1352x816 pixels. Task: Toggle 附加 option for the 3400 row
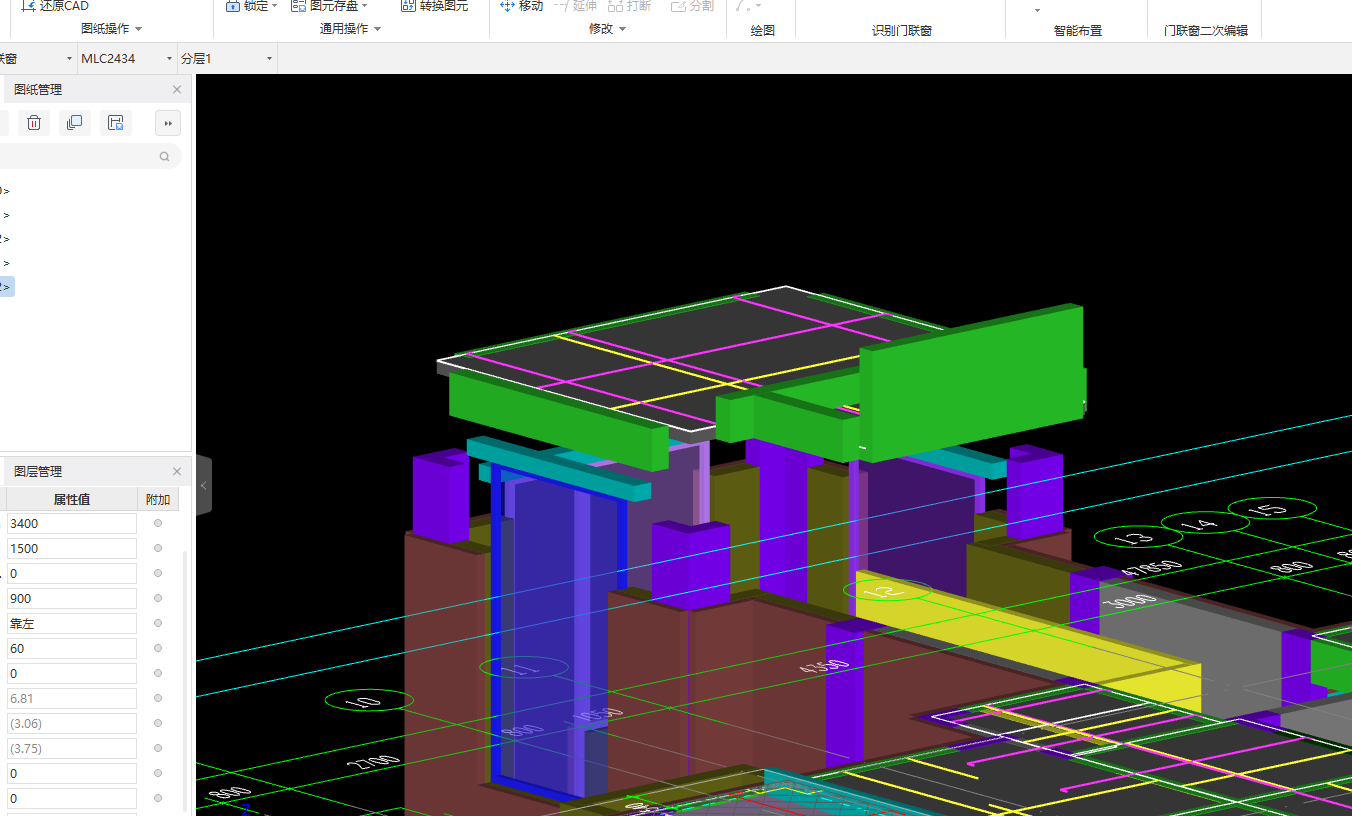click(x=158, y=523)
